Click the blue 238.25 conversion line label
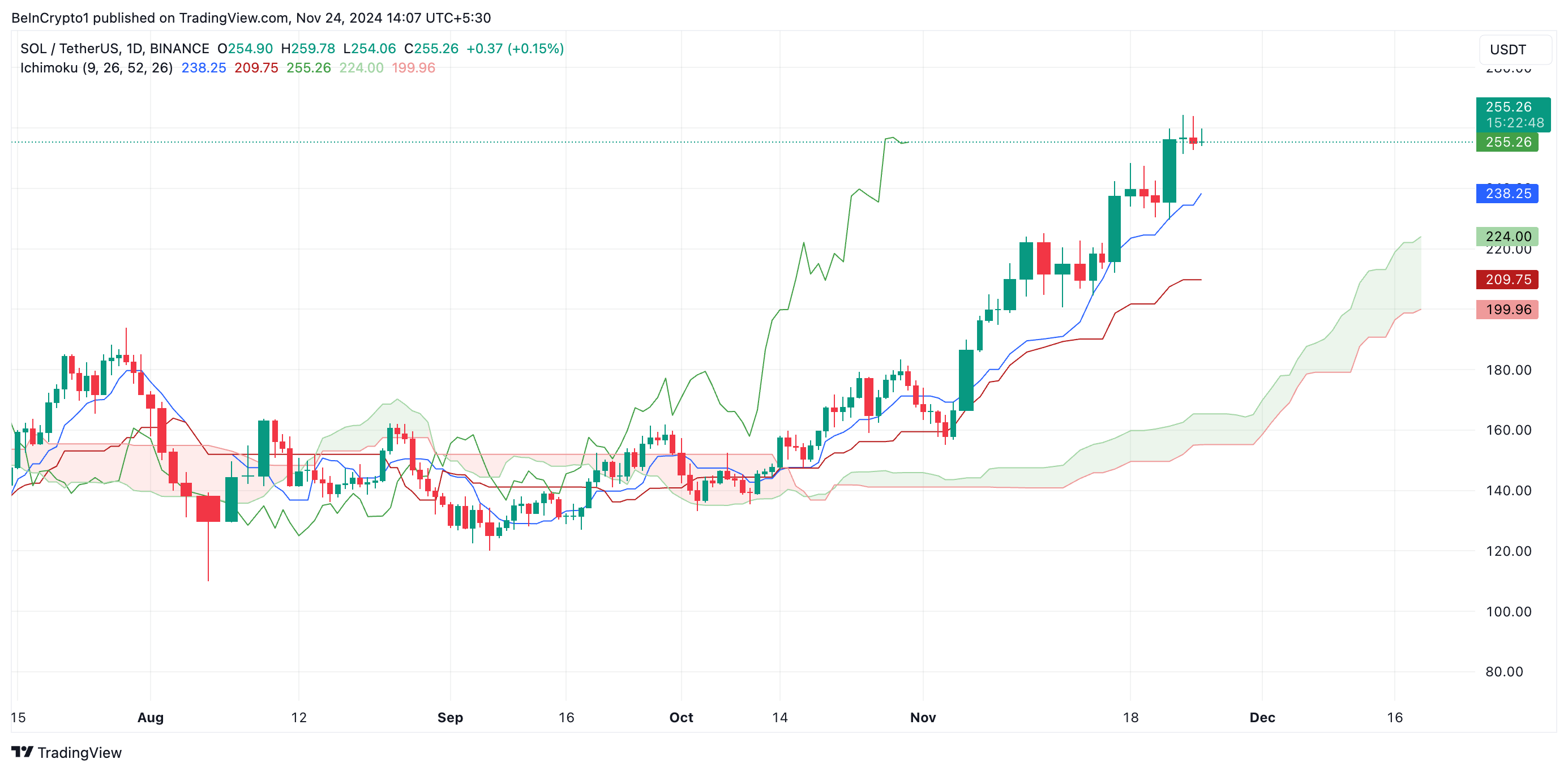The width and height of the screenshot is (1568, 772). (1507, 194)
